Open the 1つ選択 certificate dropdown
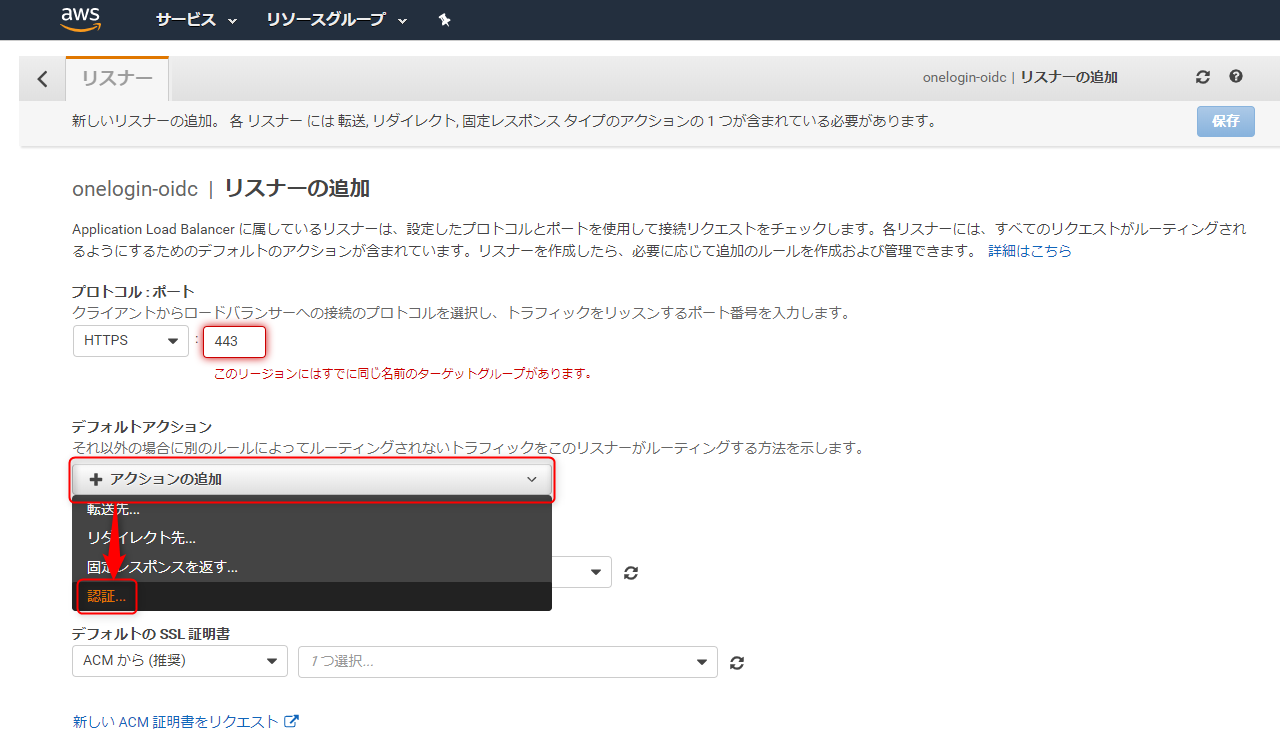Viewport: 1280px width, 750px height. click(508, 662)
